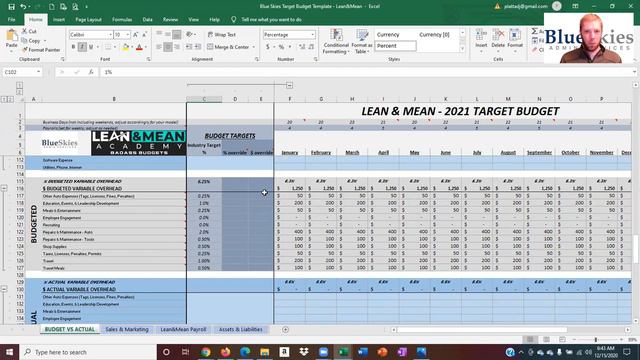
Task: Adjust the zoom slider in status bar
Action: (x=596, y=340)
